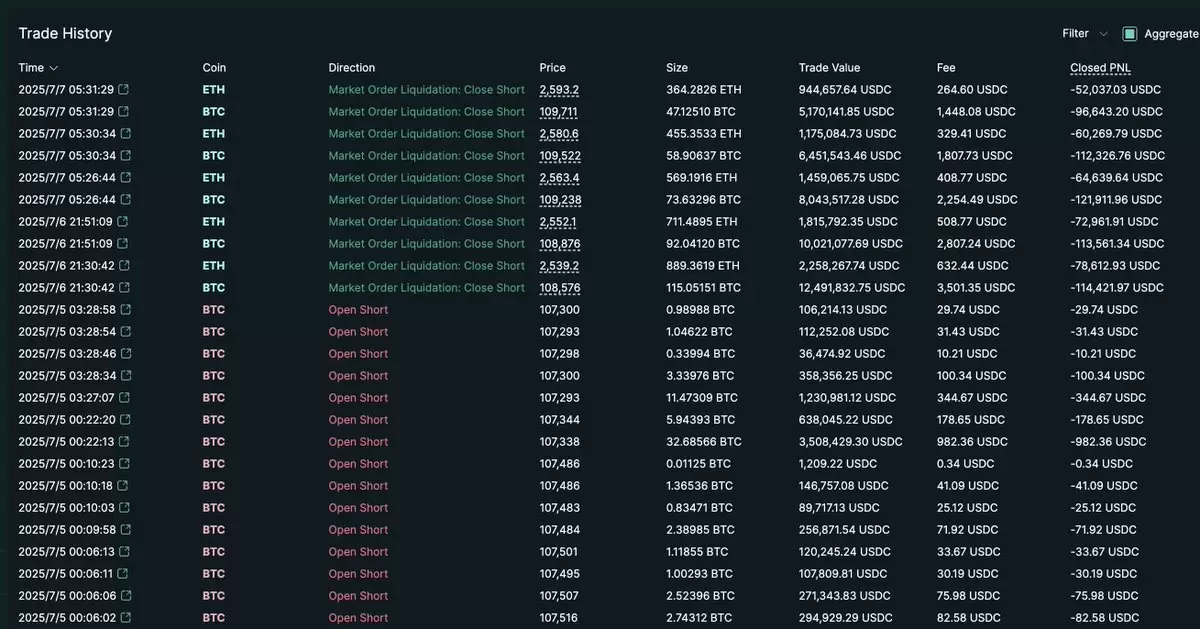Open explorer link icon for 2025/7/7 05:26:44 ETH trade
The image size is (1200, 629).
pyautogui.click(x=126, y=178)
